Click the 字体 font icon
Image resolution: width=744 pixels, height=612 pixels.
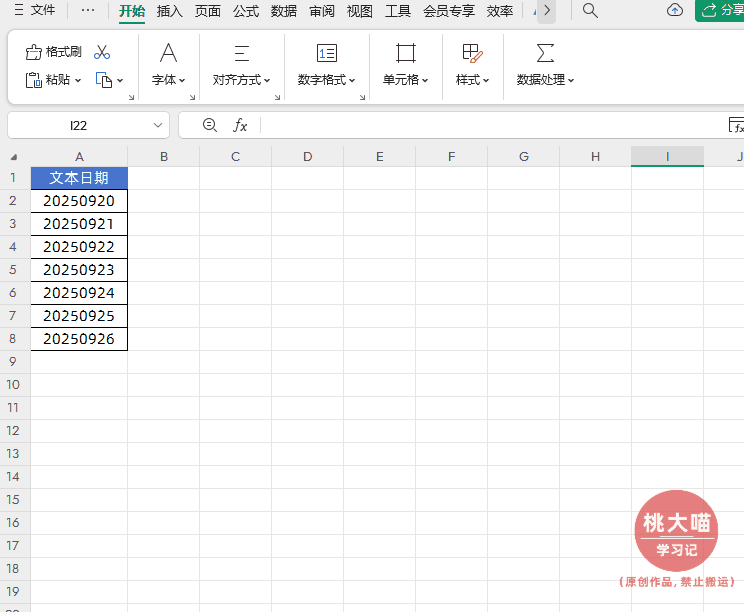pos(168,53)
